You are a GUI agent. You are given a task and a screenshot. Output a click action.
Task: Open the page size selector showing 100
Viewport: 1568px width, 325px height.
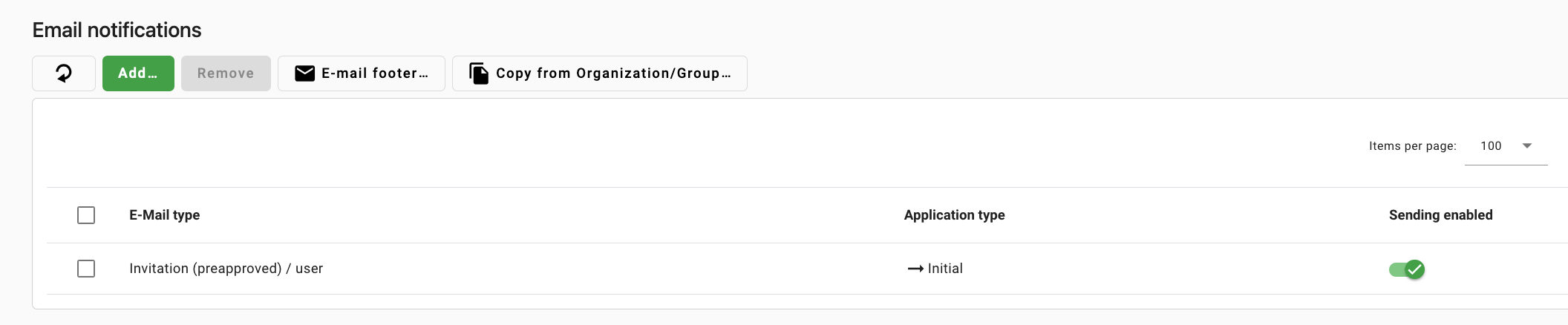1491,146
